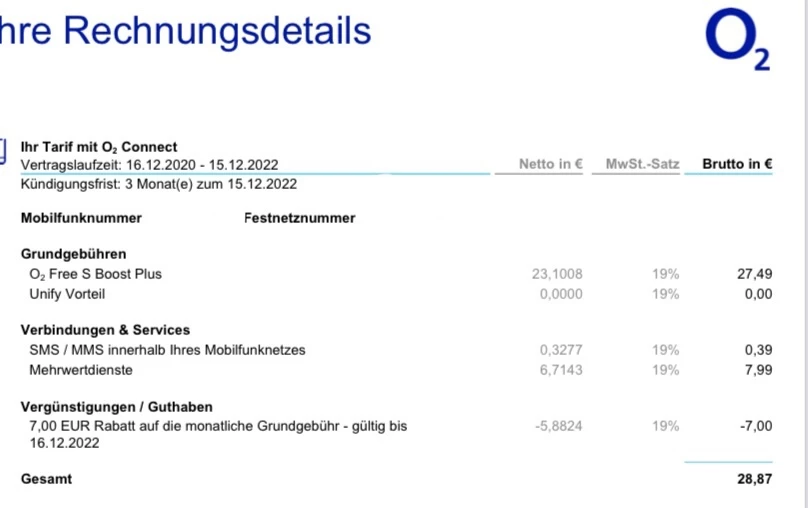
Task: Click the Gesamt label
Action: pos(46,479)
